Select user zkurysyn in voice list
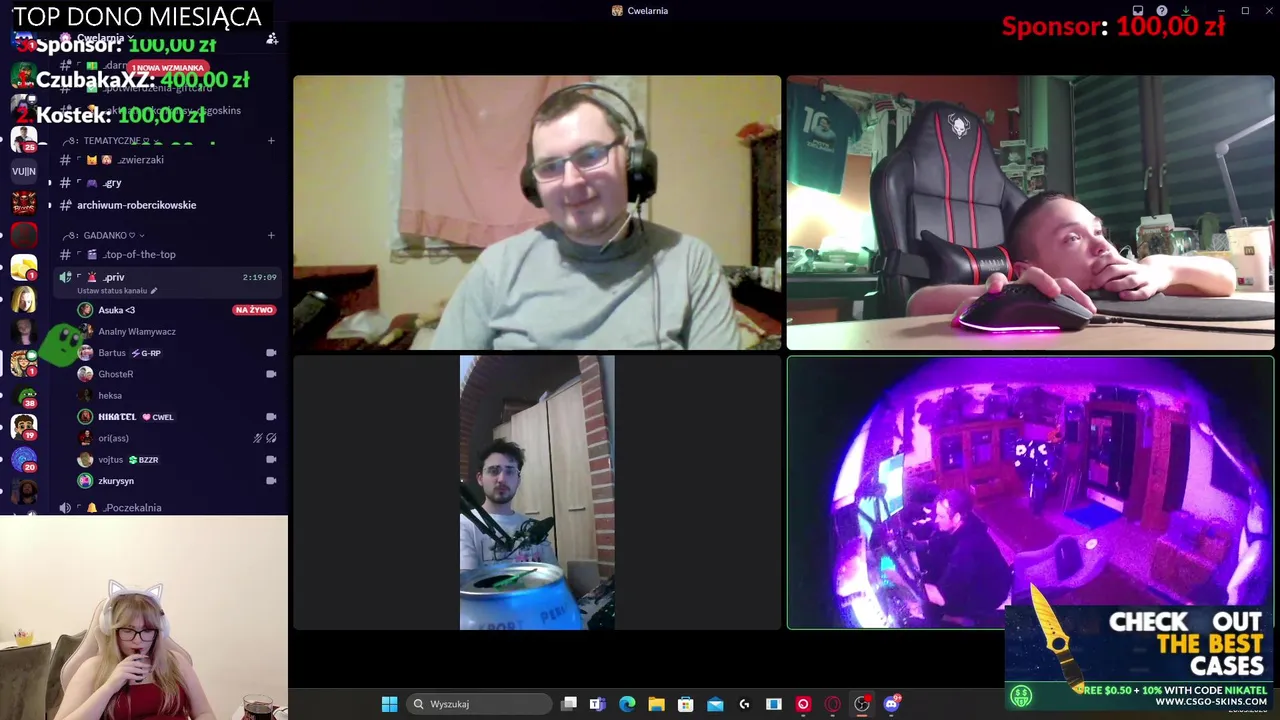 pyautogui.click(x=116, y=481)
